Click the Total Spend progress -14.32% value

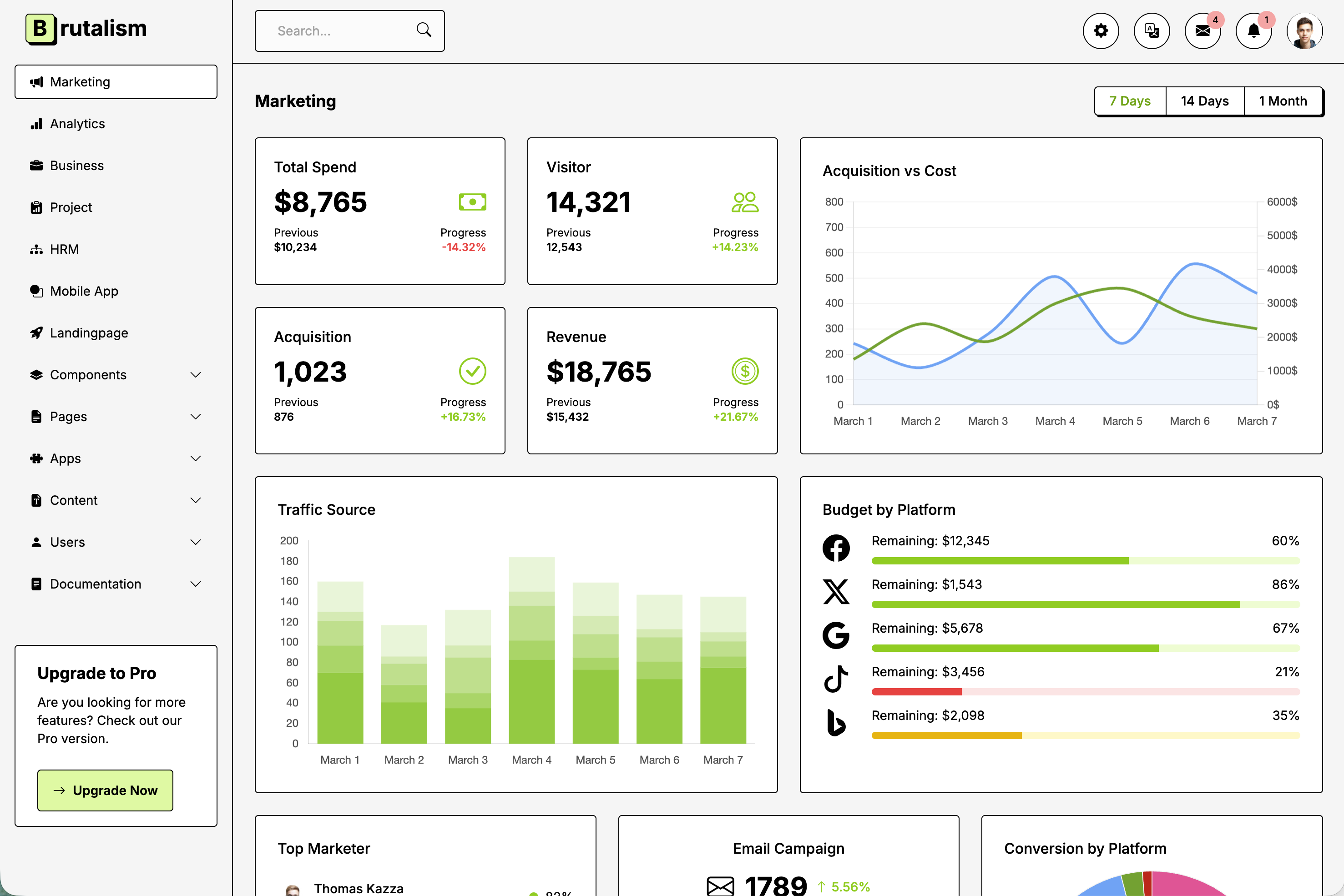tap(463, 247)
